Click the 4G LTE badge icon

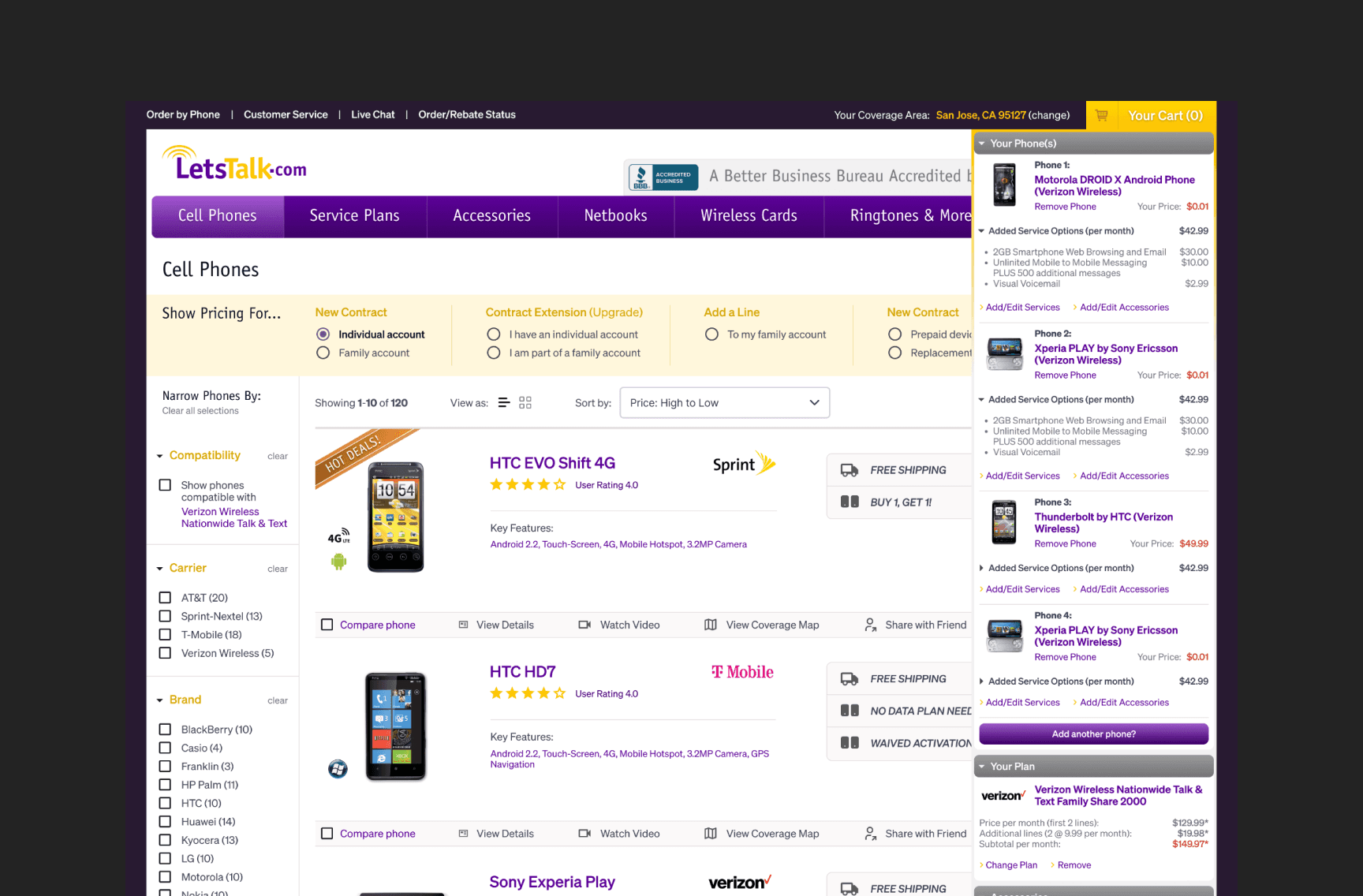point(338,536)
